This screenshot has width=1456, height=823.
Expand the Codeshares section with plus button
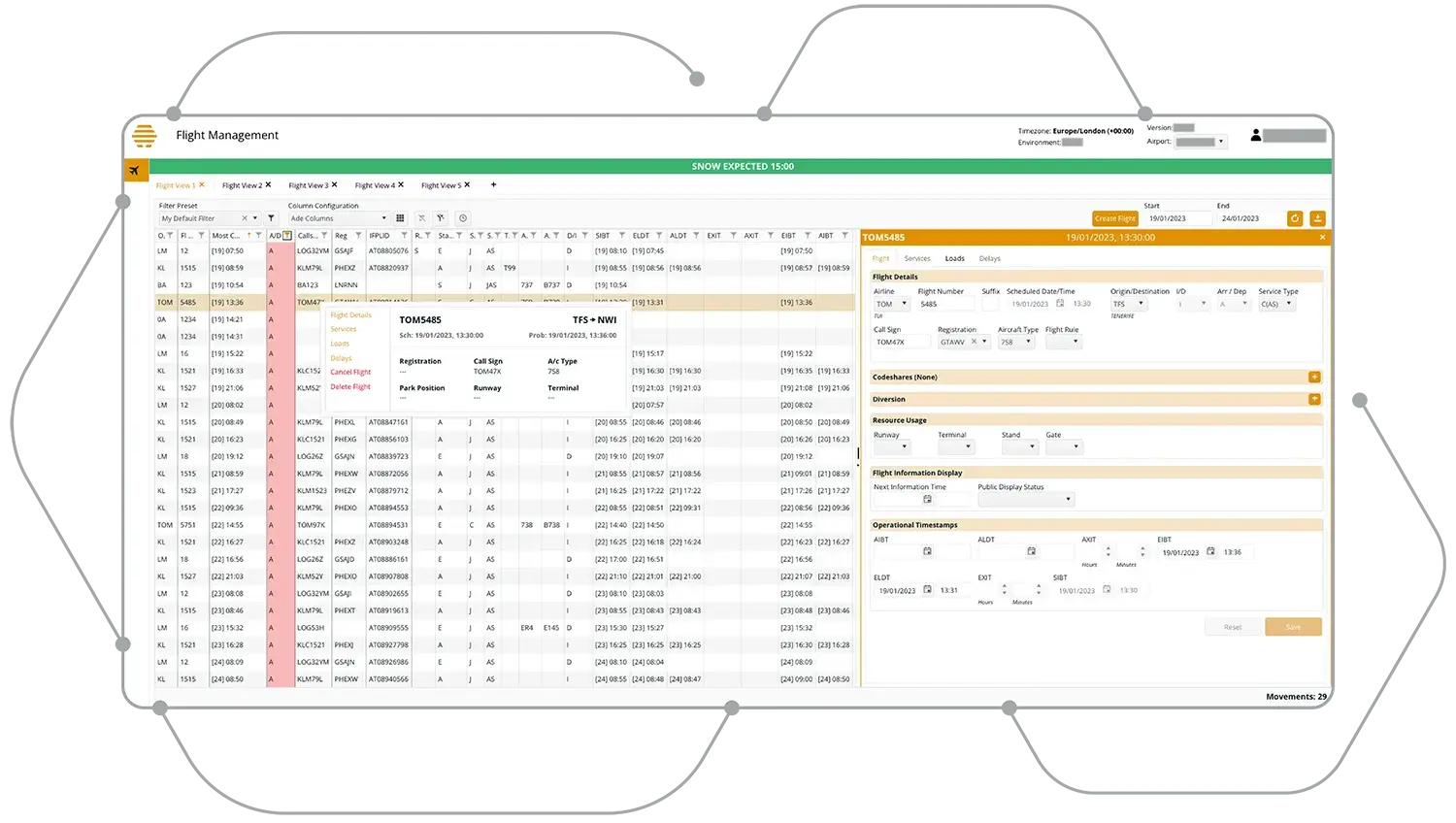1313,377
